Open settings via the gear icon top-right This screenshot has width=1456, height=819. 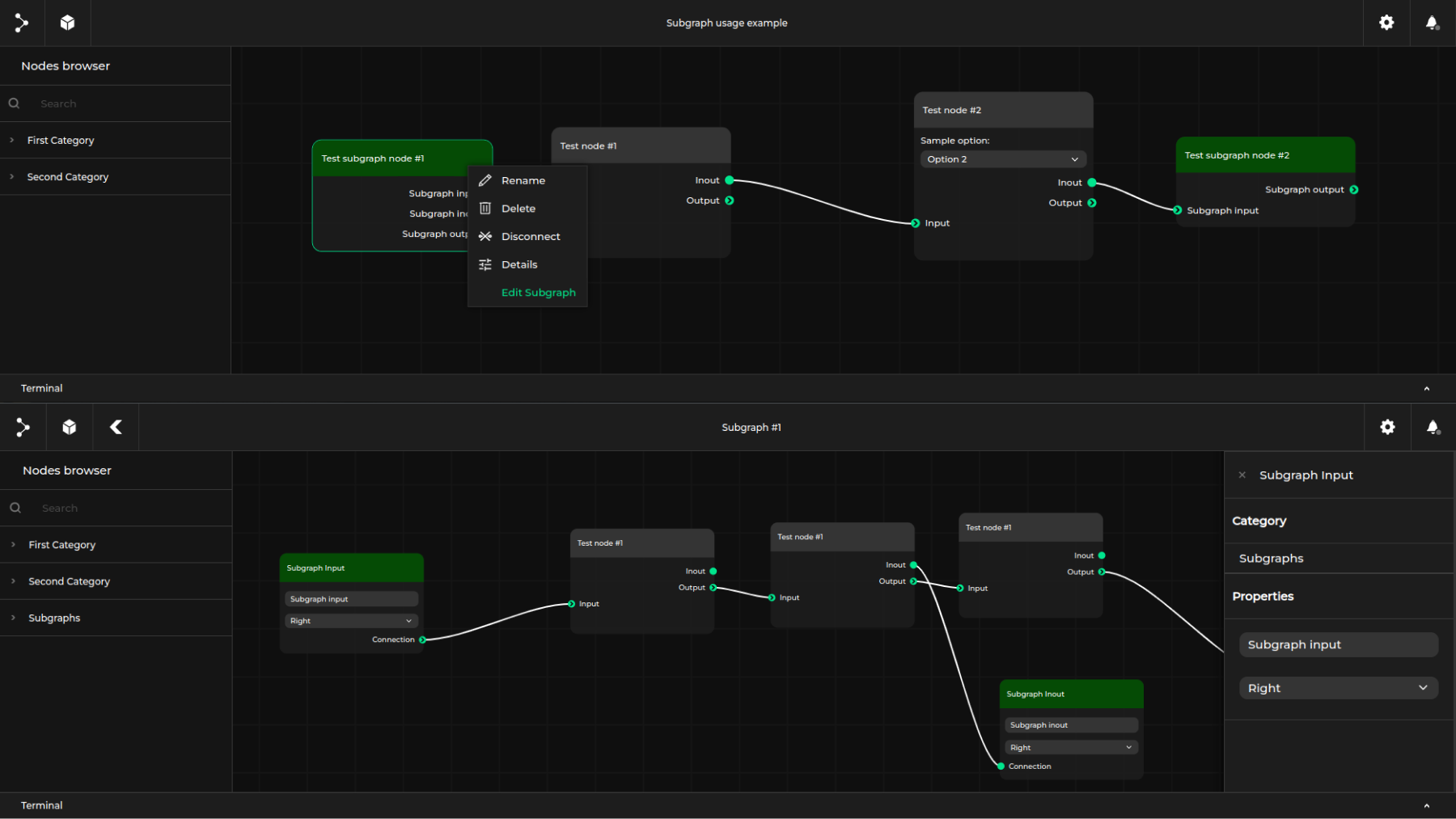[1386, 23]
